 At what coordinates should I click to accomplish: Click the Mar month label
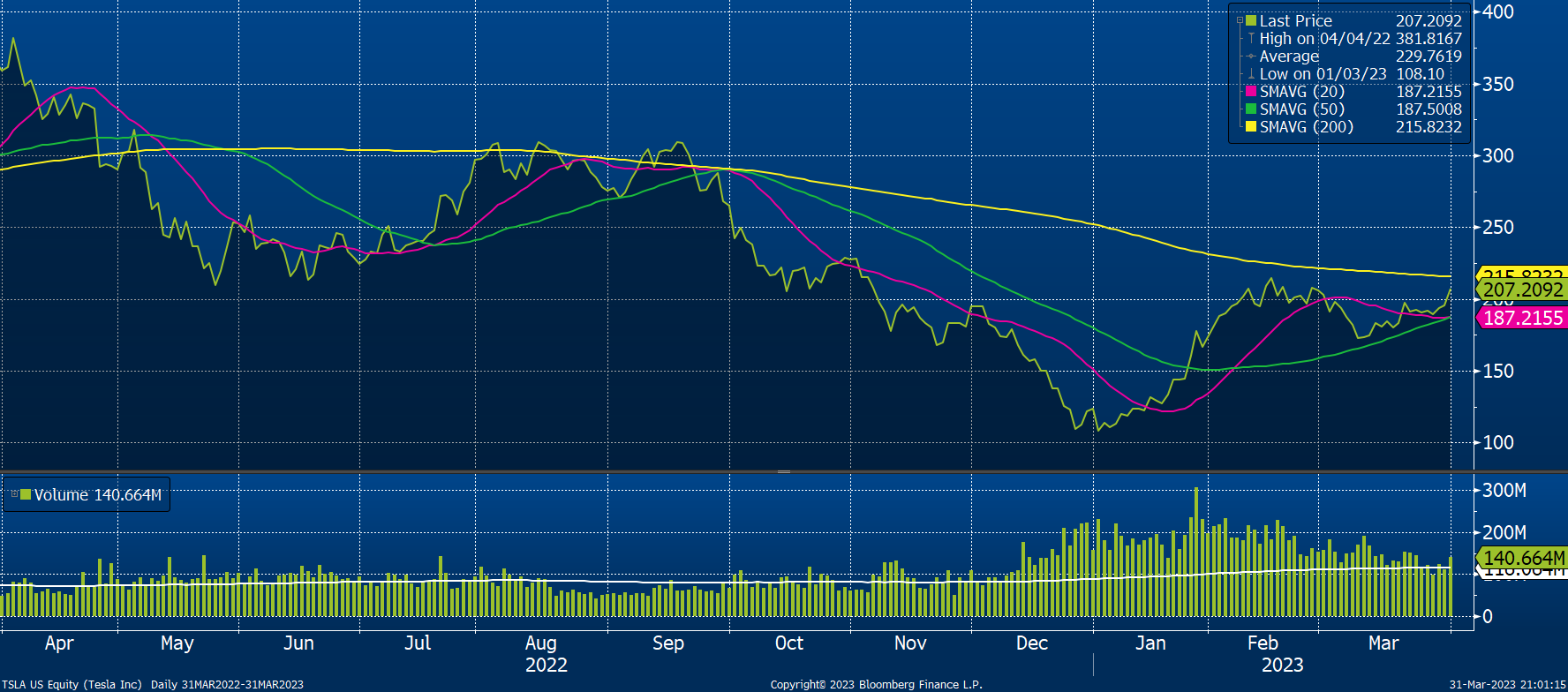[1383, 643]
